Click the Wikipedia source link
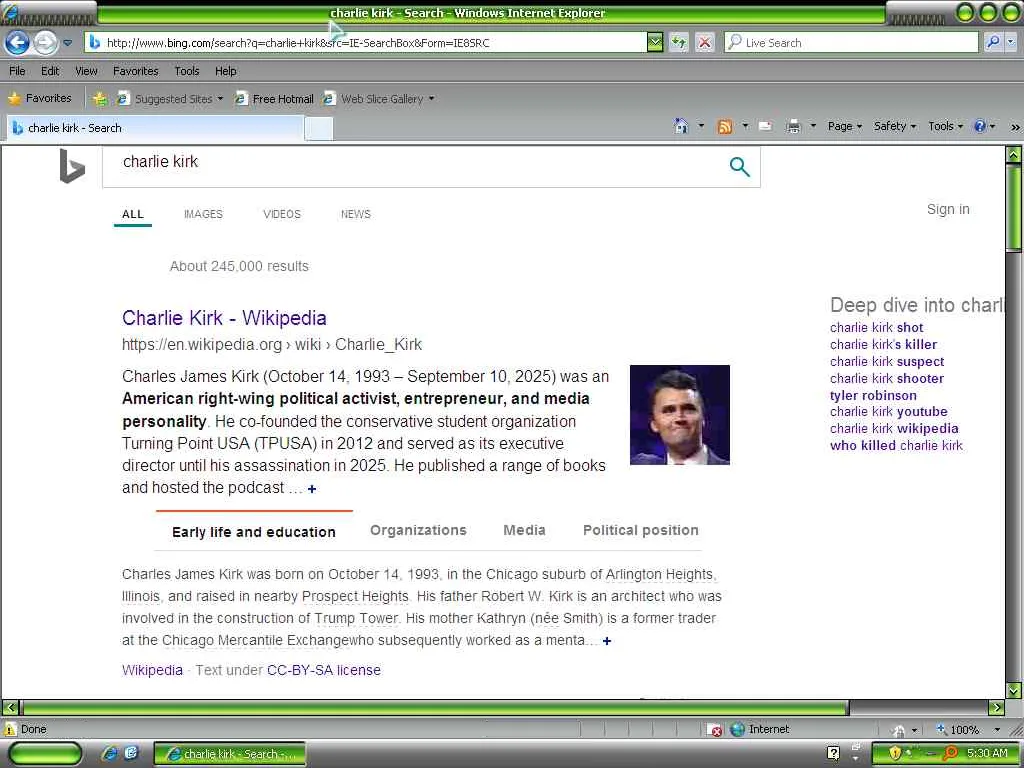This screenshot has height=768, width=1024. [152, 670]
